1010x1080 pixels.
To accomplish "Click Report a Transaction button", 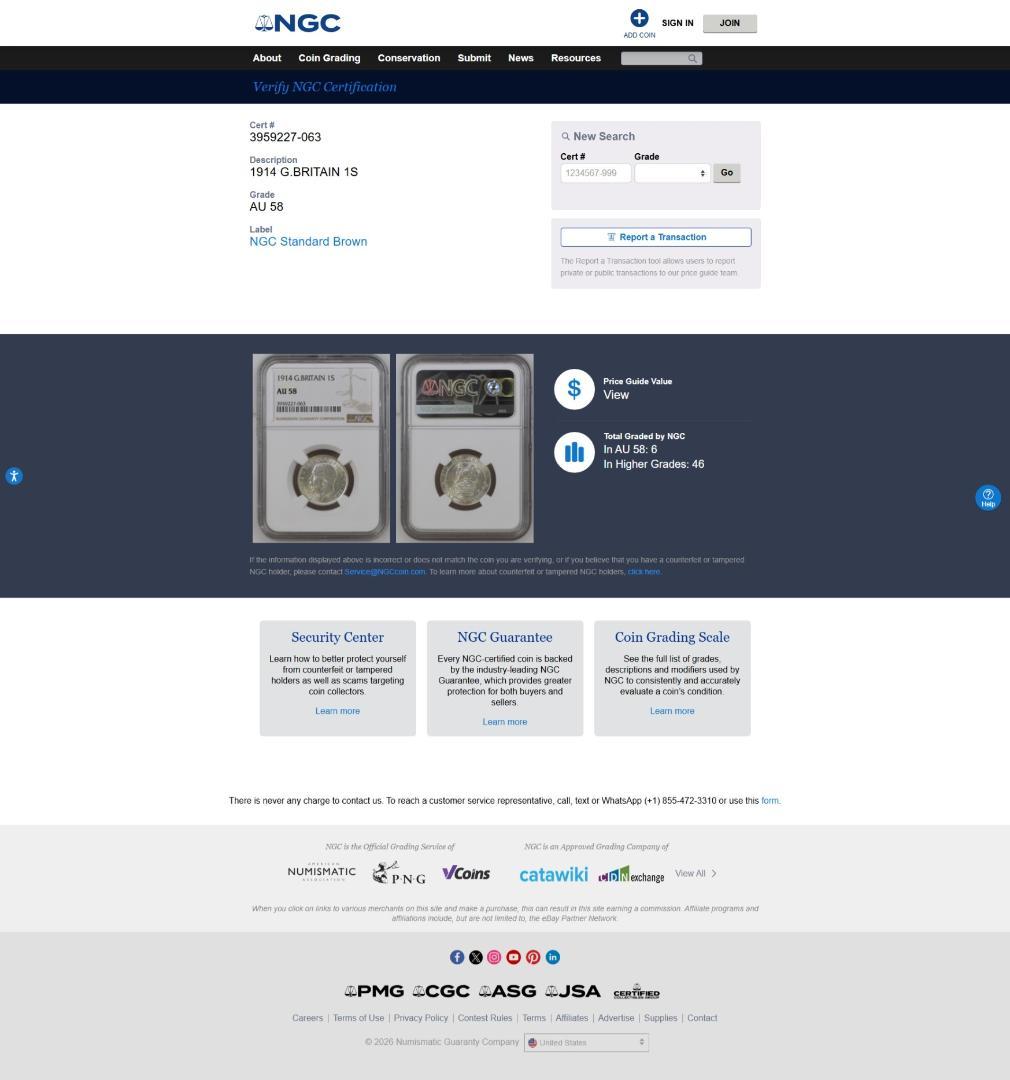I will [x=656, y=237].
